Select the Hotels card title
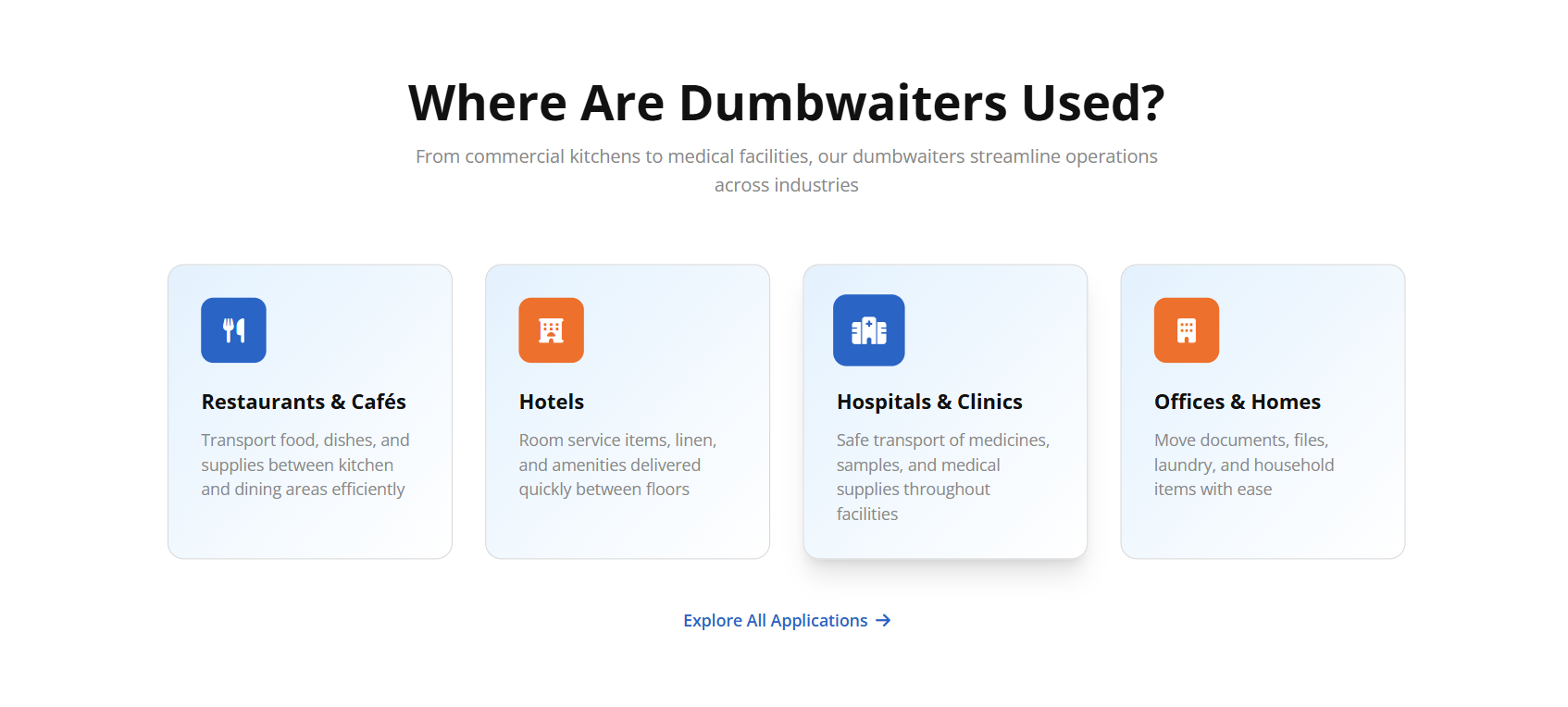Screen dimensions: 1568x707 pos(552,402)
